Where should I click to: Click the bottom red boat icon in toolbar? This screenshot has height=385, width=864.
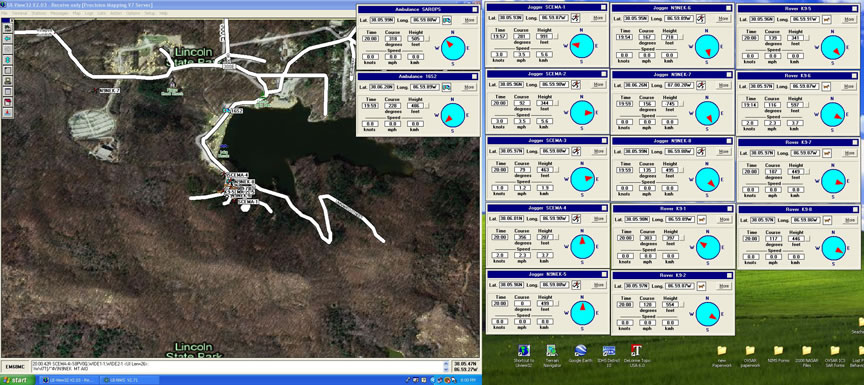point(8,112)
